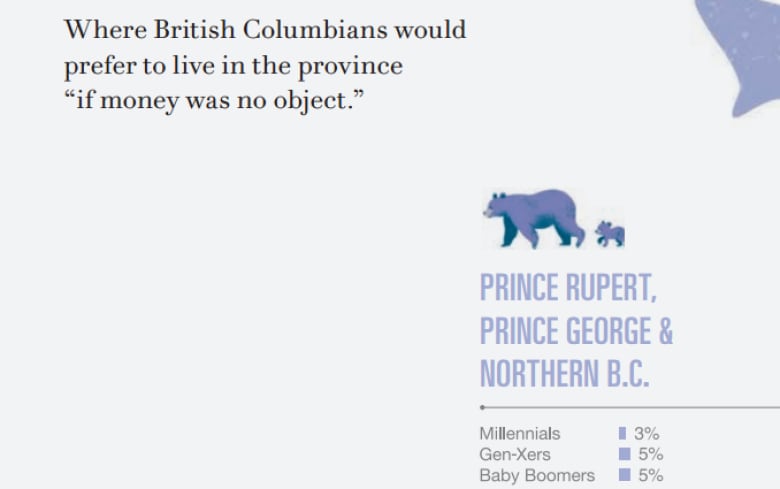This screenshot has height=489, width=780.
Task: Click the 5% value beside Gen-Xers
Action: coord(651,454)
